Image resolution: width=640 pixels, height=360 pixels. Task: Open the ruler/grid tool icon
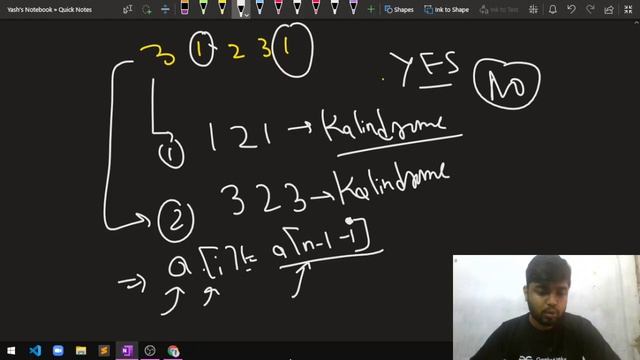click(x=533, y=9)
